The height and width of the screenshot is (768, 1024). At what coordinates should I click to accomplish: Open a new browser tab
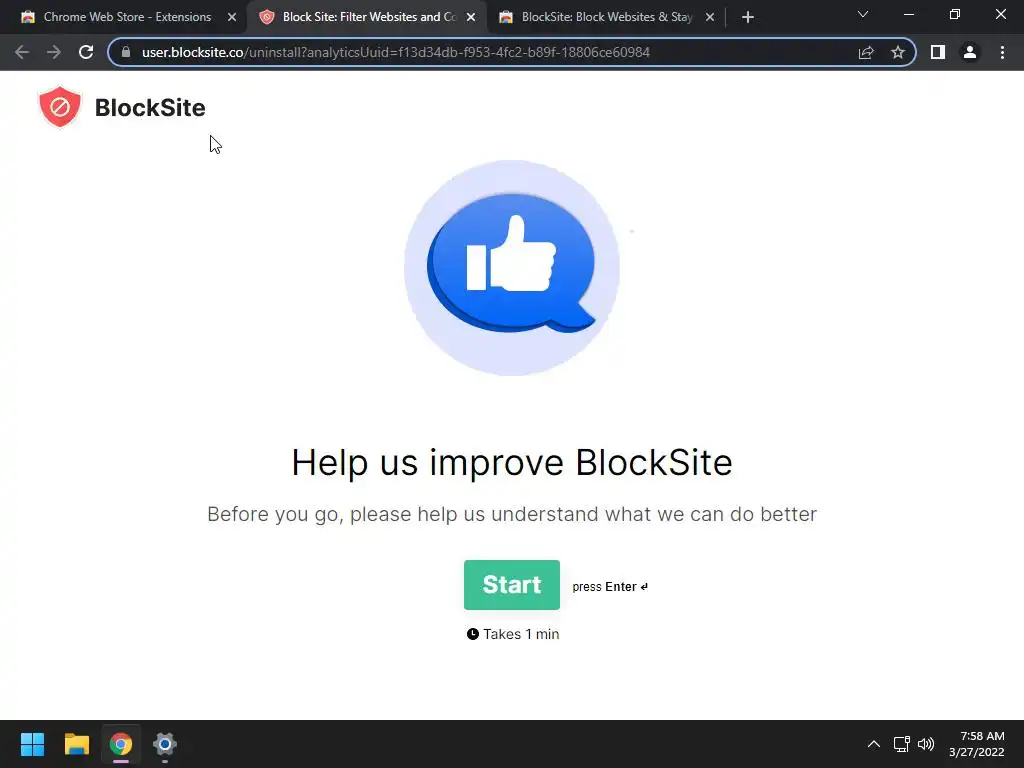coord(748,17)
